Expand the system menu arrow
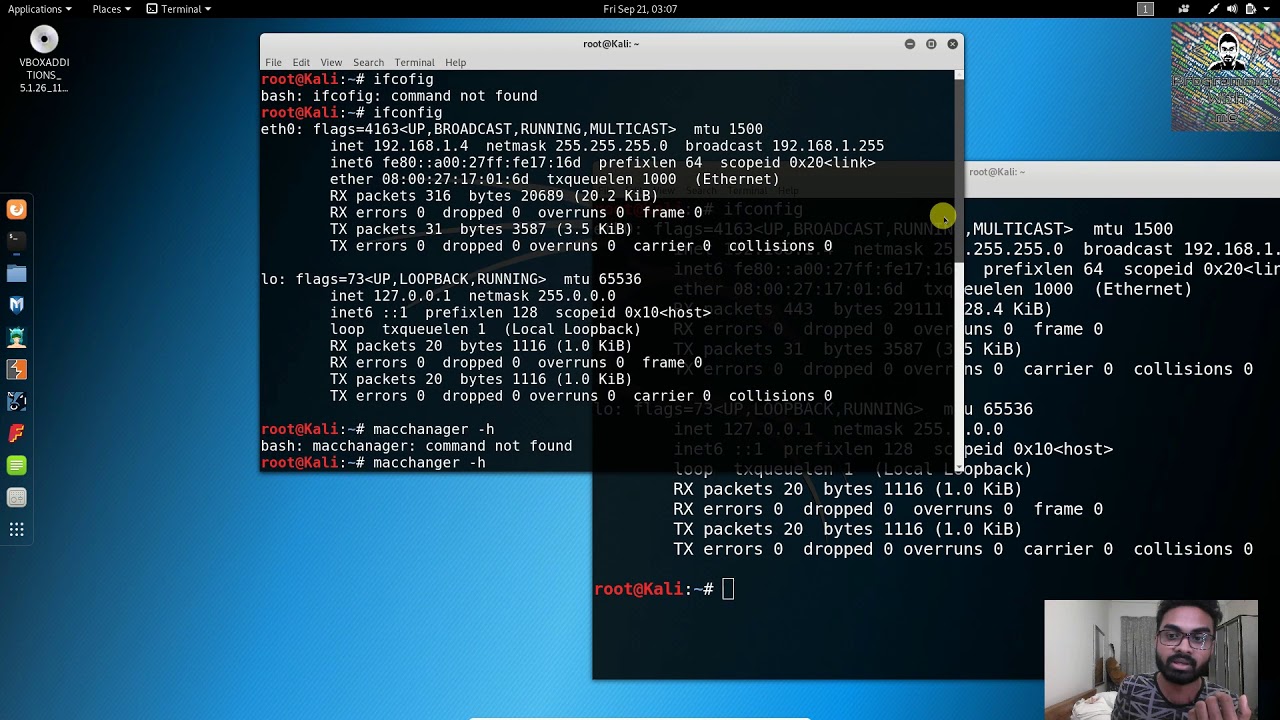This screenshot has height=720, width=1280. (x=1269, y=9)
